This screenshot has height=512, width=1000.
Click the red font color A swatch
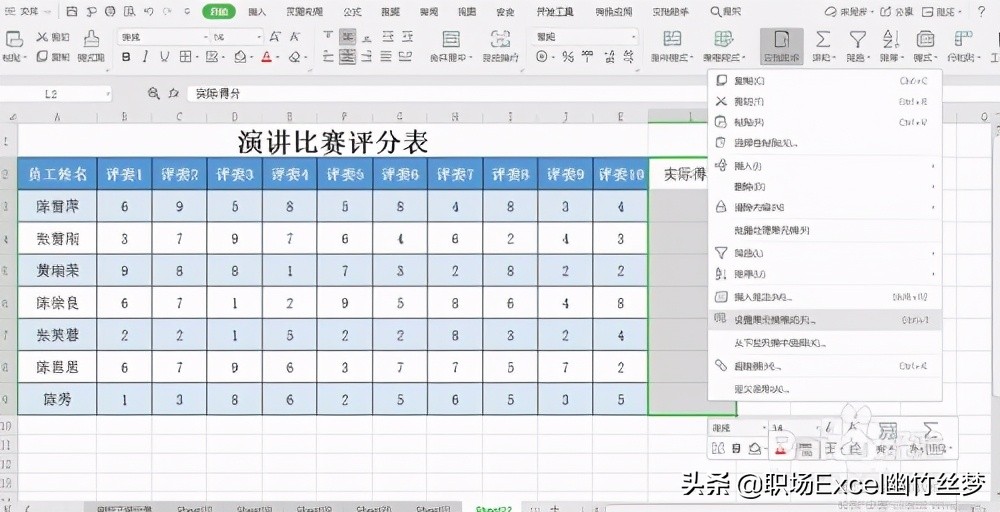tap(267, 57)
